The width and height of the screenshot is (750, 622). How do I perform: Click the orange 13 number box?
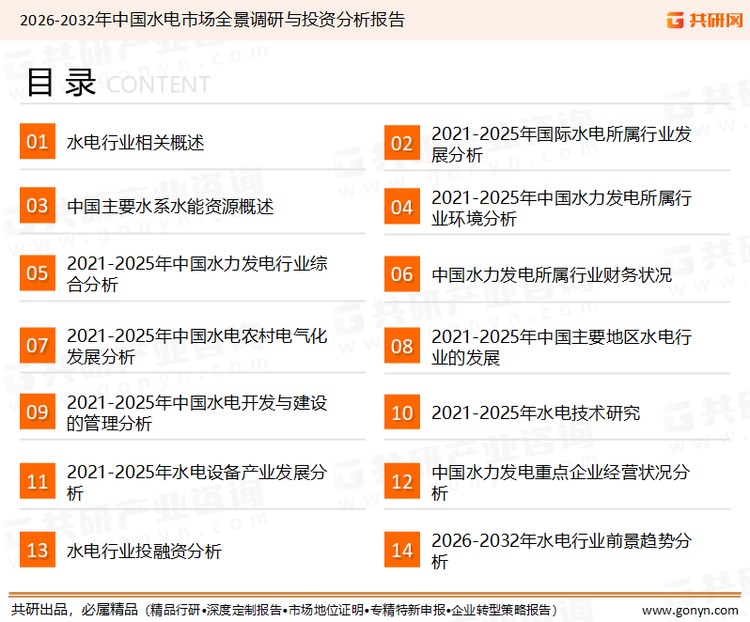click(37, 550)
